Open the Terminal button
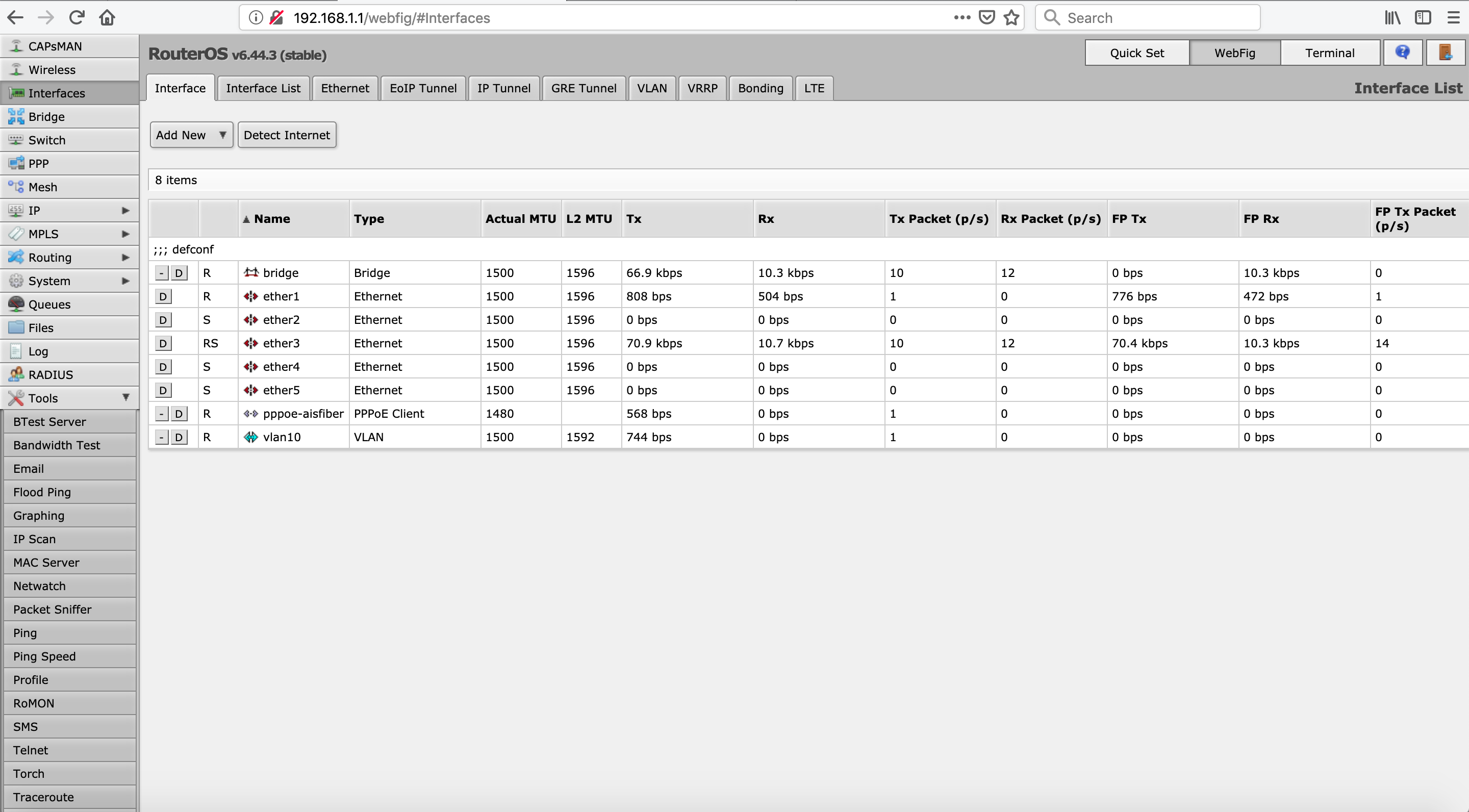 pyautogui.click(x=1329, y=53)
